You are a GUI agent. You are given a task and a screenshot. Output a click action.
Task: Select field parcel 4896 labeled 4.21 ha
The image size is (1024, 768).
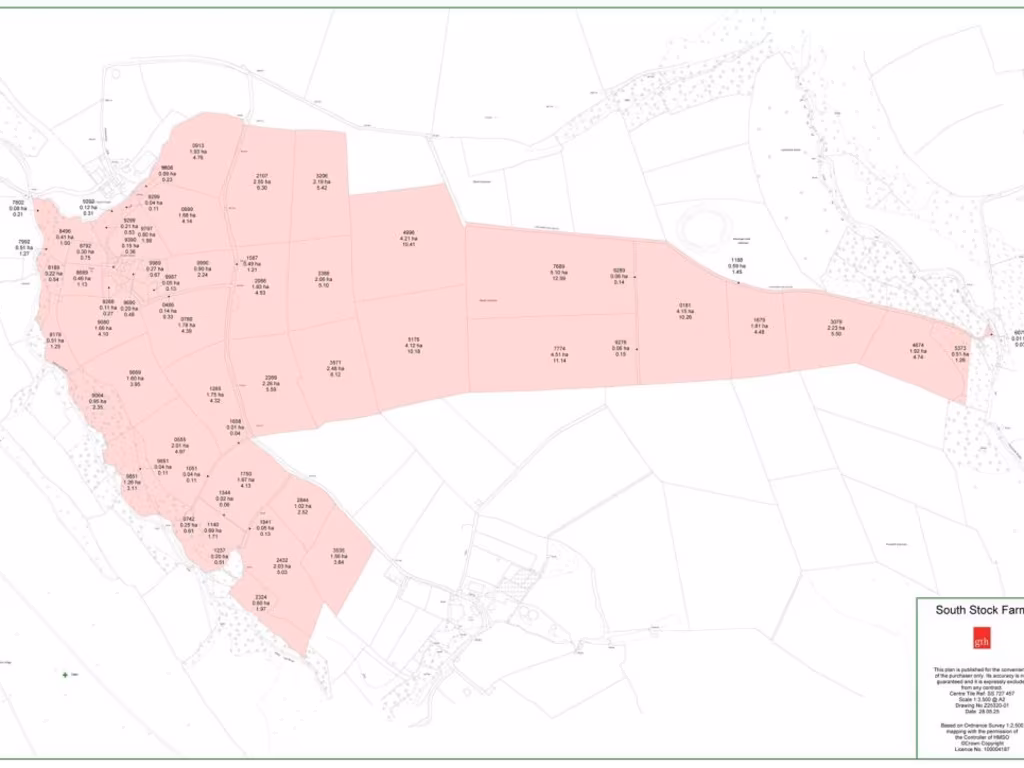point(408,240)
